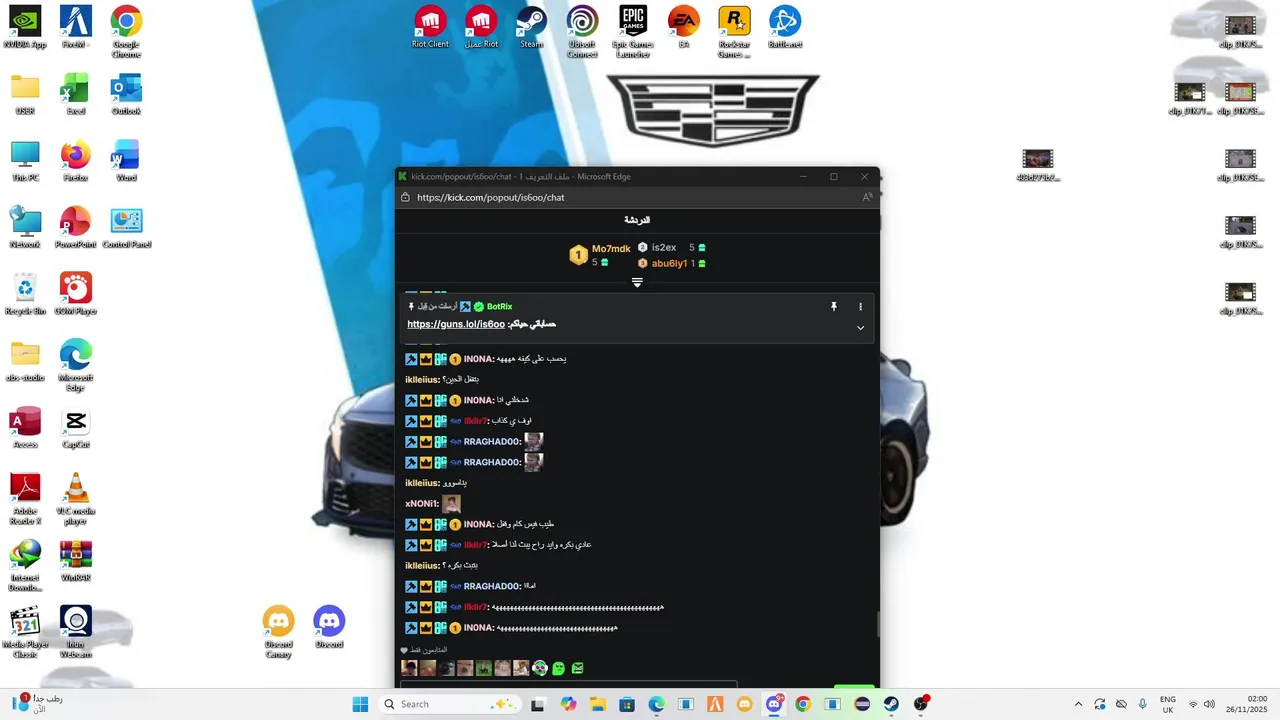The height and width of the screenshot is (720, 1280).
Task: Open the Word desktop shortcut
Action: tap(126, 161)
